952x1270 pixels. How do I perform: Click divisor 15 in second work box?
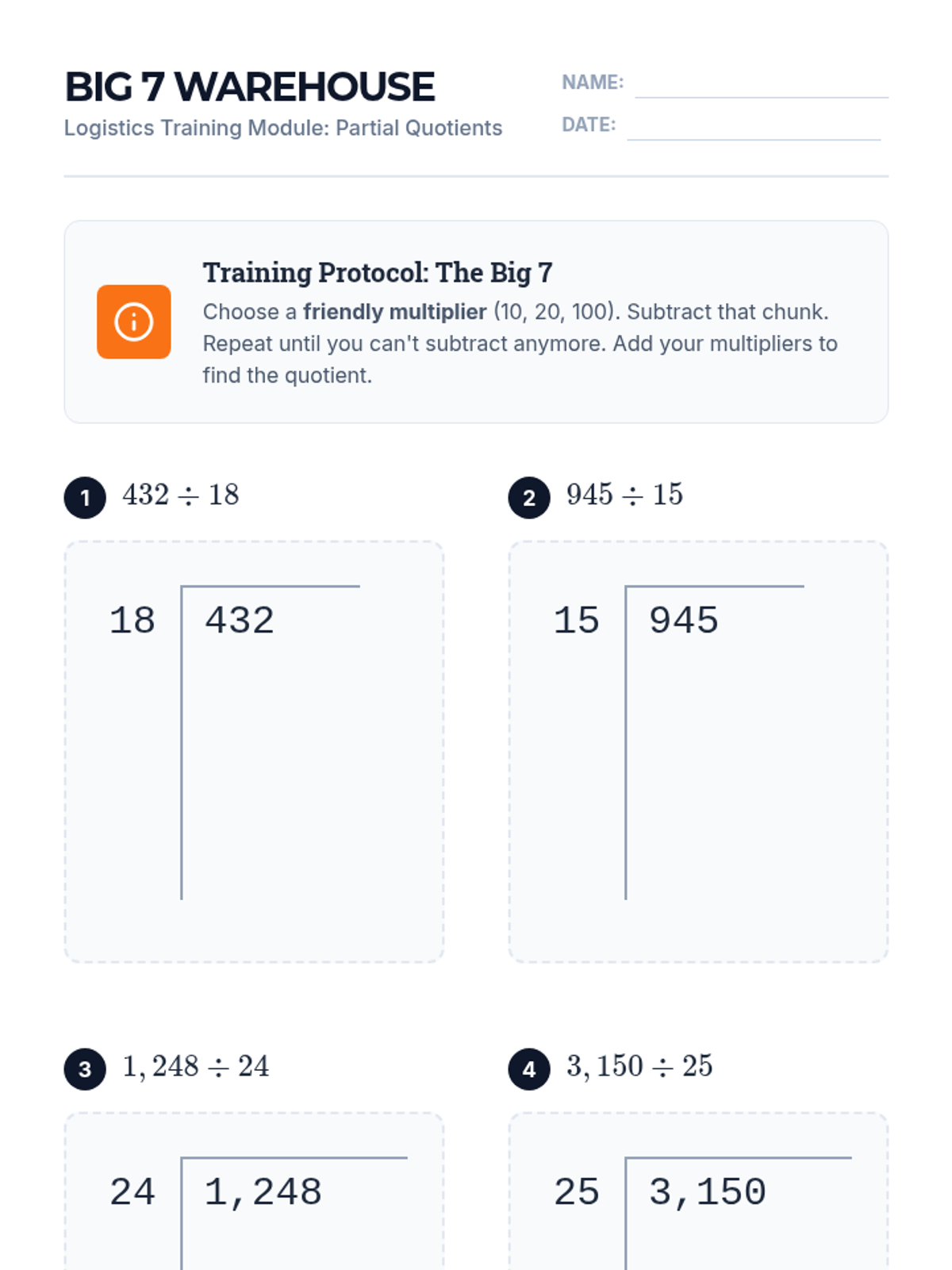tap(577, 620)
